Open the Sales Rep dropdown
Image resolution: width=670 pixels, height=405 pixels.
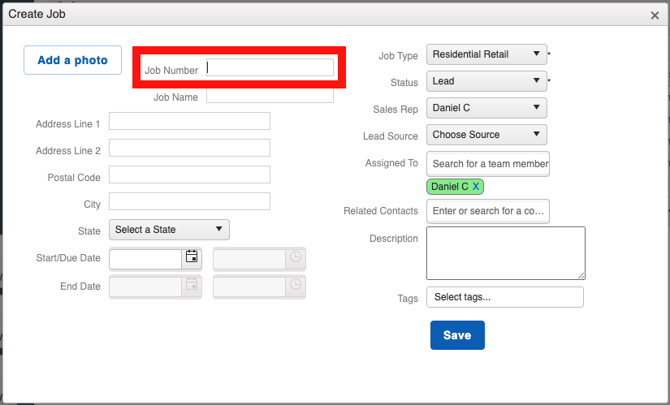(x=486, y=107)
